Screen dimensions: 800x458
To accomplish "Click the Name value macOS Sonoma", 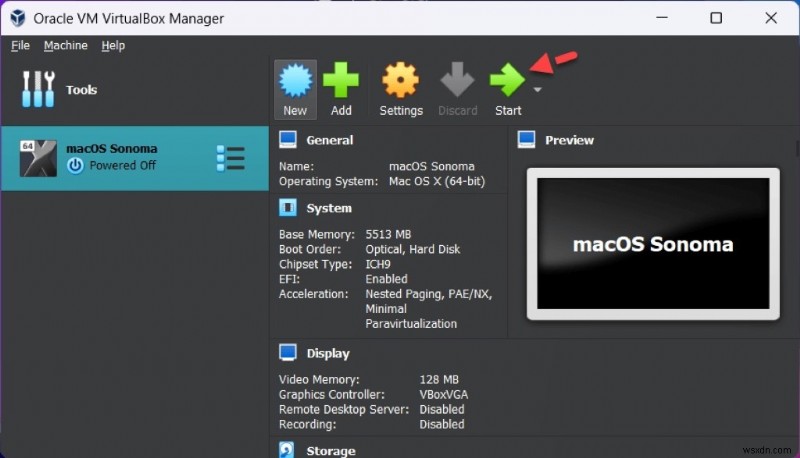I will [x=432, y=166].
